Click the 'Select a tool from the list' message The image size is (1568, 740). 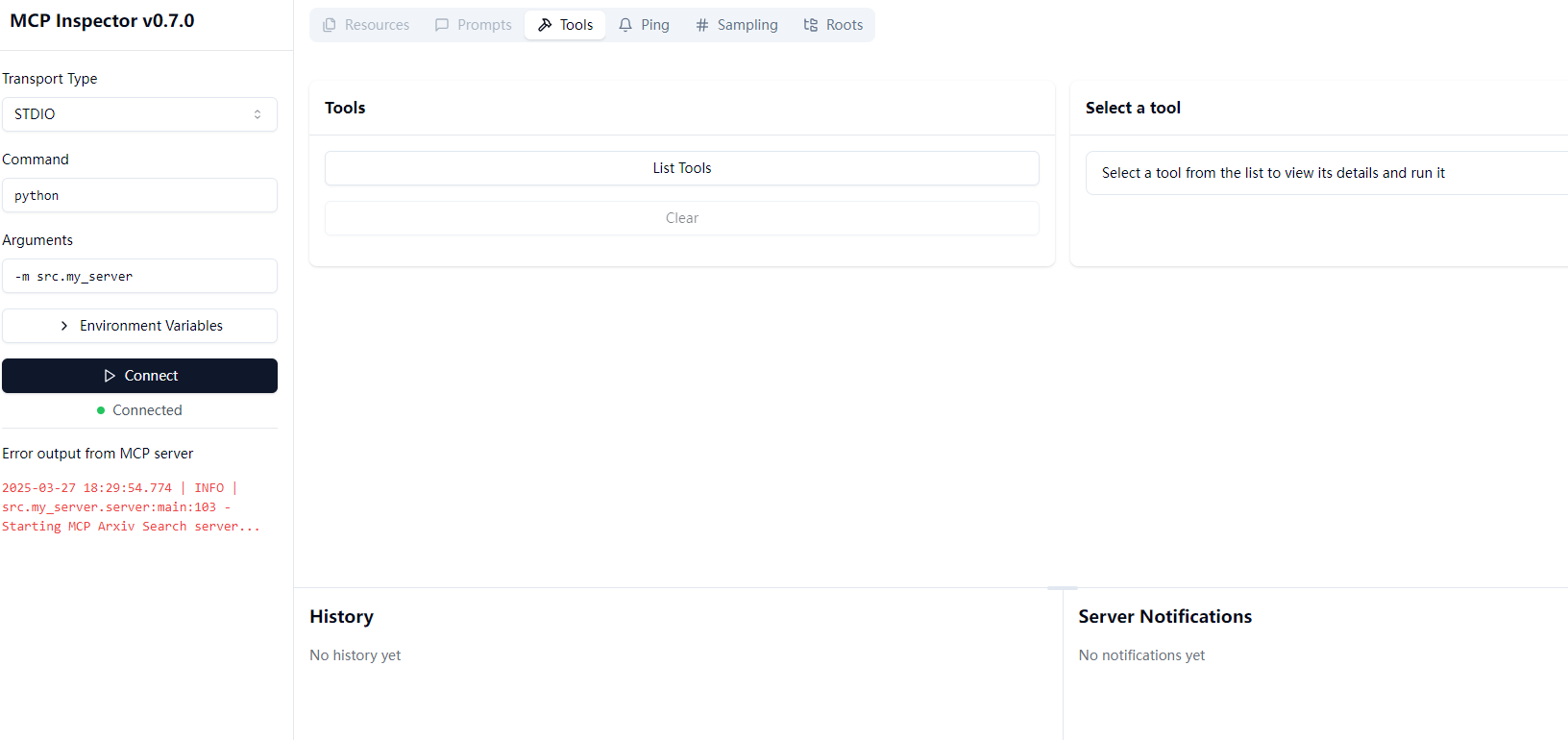[1272, 173]
